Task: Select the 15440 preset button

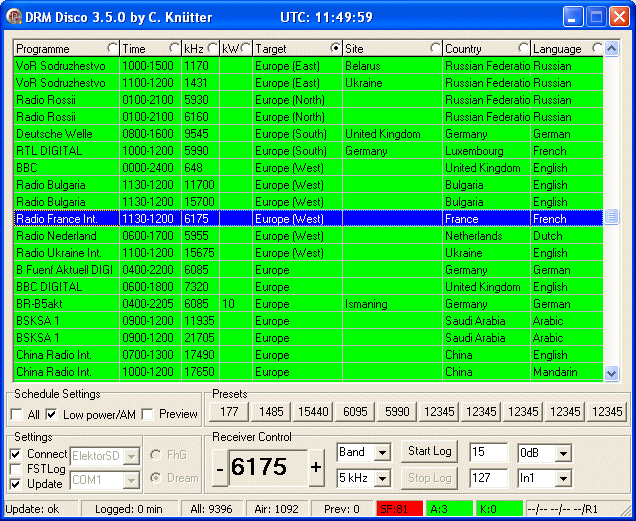Action: (314, 412)
